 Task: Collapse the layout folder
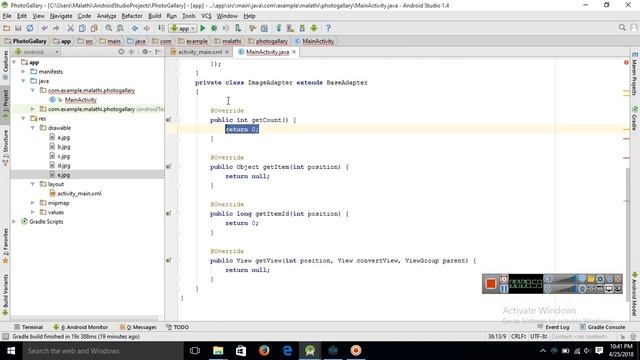tap(33, 184)
